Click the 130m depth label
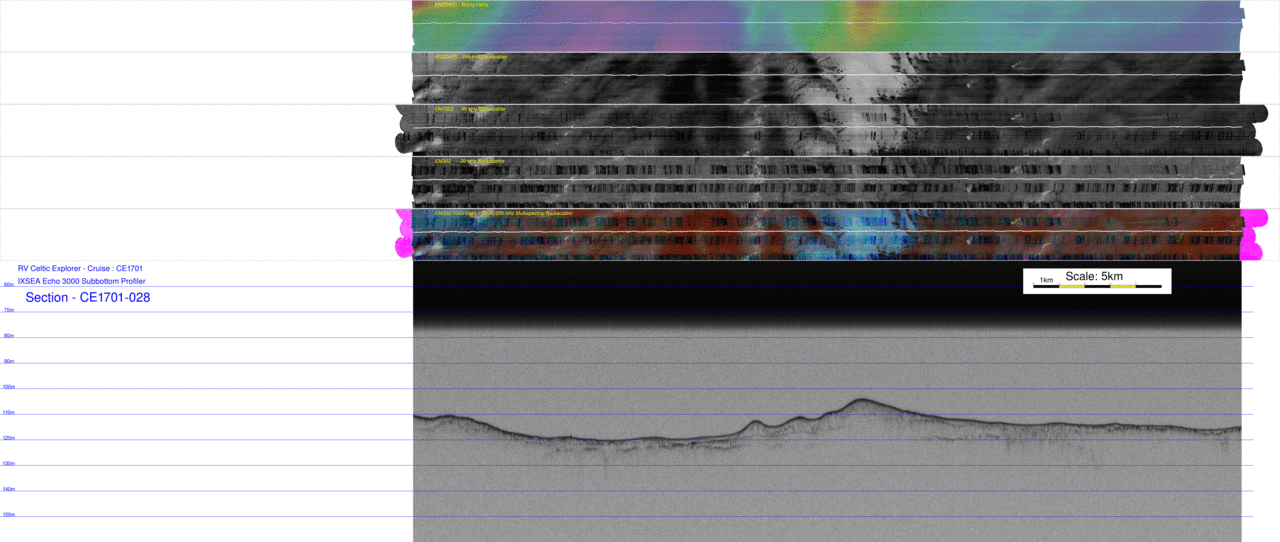This screenshot has height=542, width=1280. [x=8, y=463]
